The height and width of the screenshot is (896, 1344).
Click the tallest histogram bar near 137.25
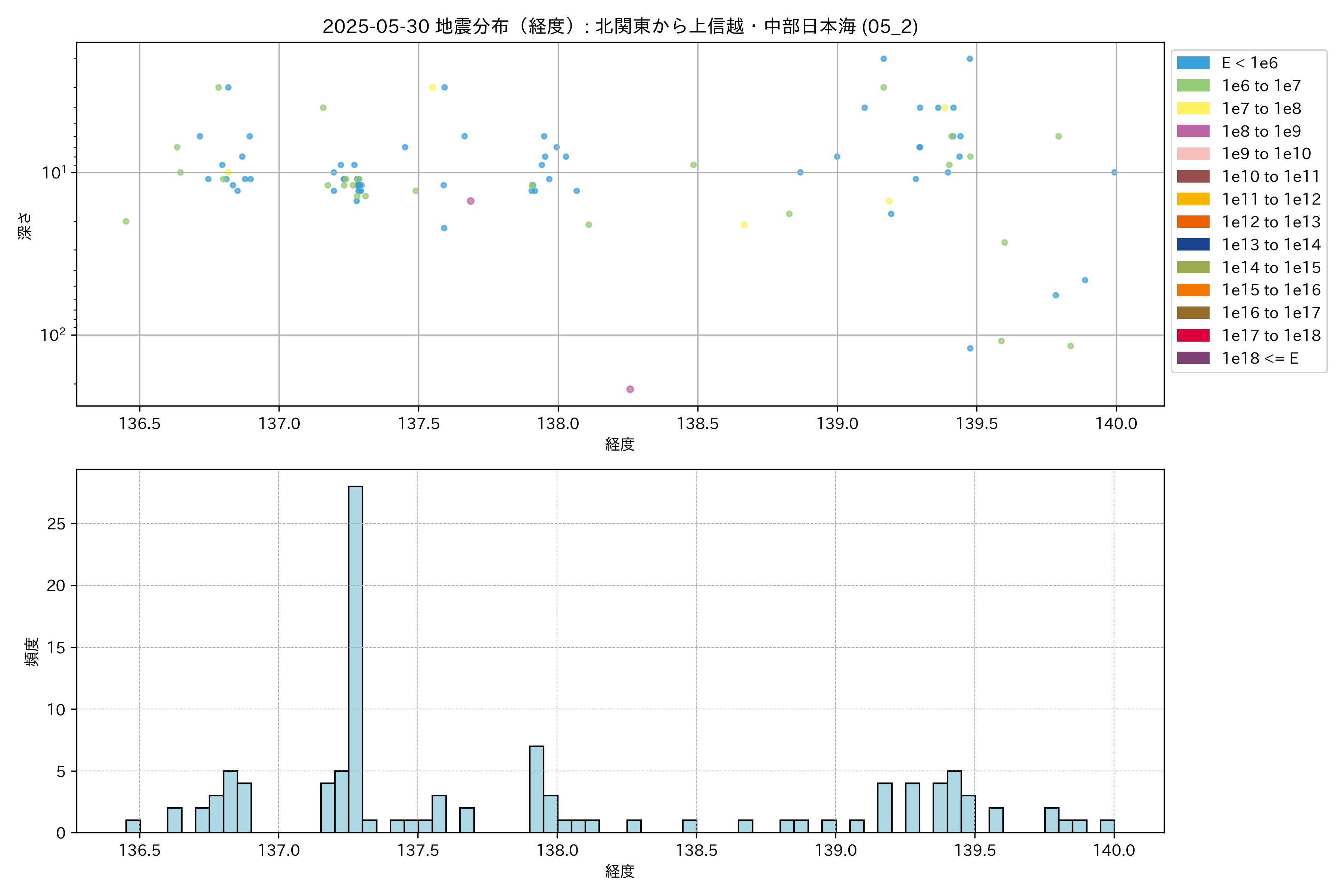coord(355,657)
